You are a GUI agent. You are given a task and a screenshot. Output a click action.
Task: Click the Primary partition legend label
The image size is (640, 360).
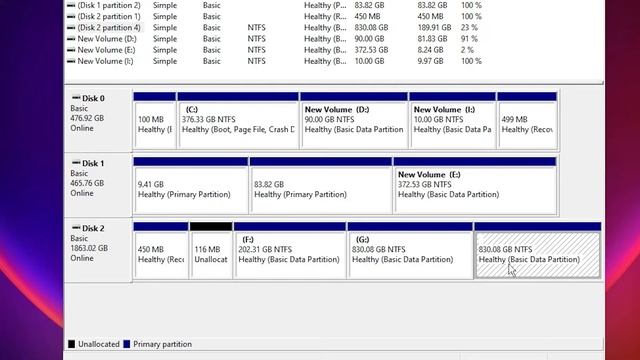point(162,344)
